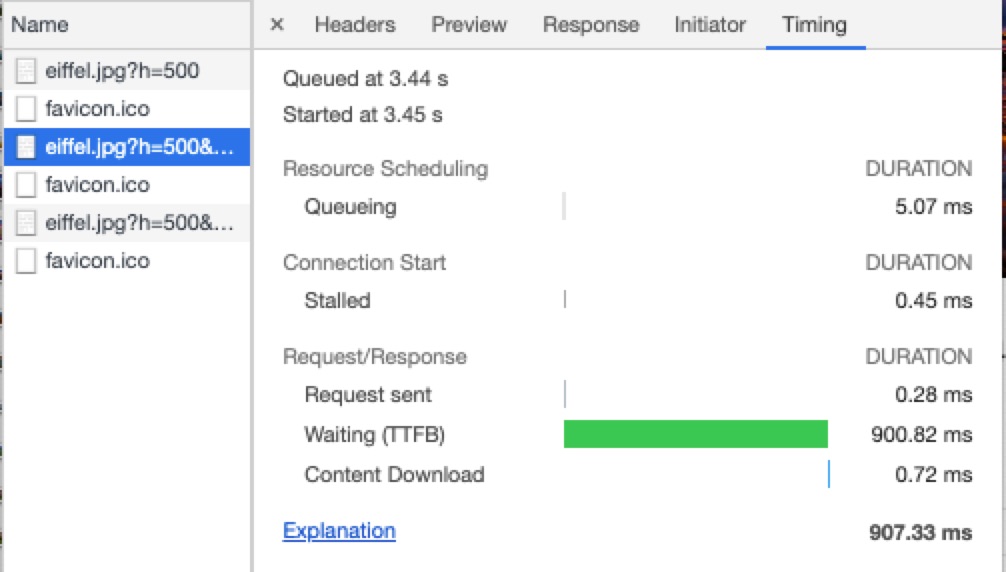The image size is (1006, 572).
Task: Open the Preview tab
Action: [469, 25]
